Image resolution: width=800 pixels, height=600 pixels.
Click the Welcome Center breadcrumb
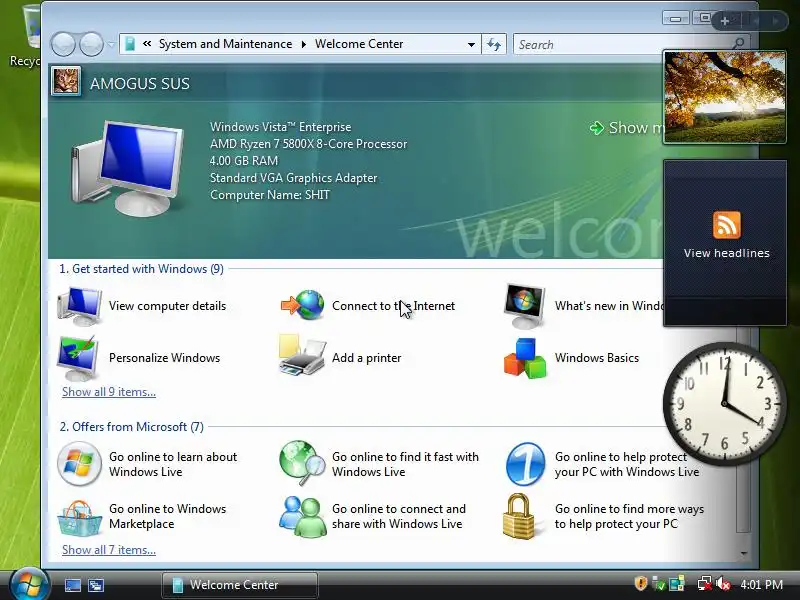[x=359, y=44]
